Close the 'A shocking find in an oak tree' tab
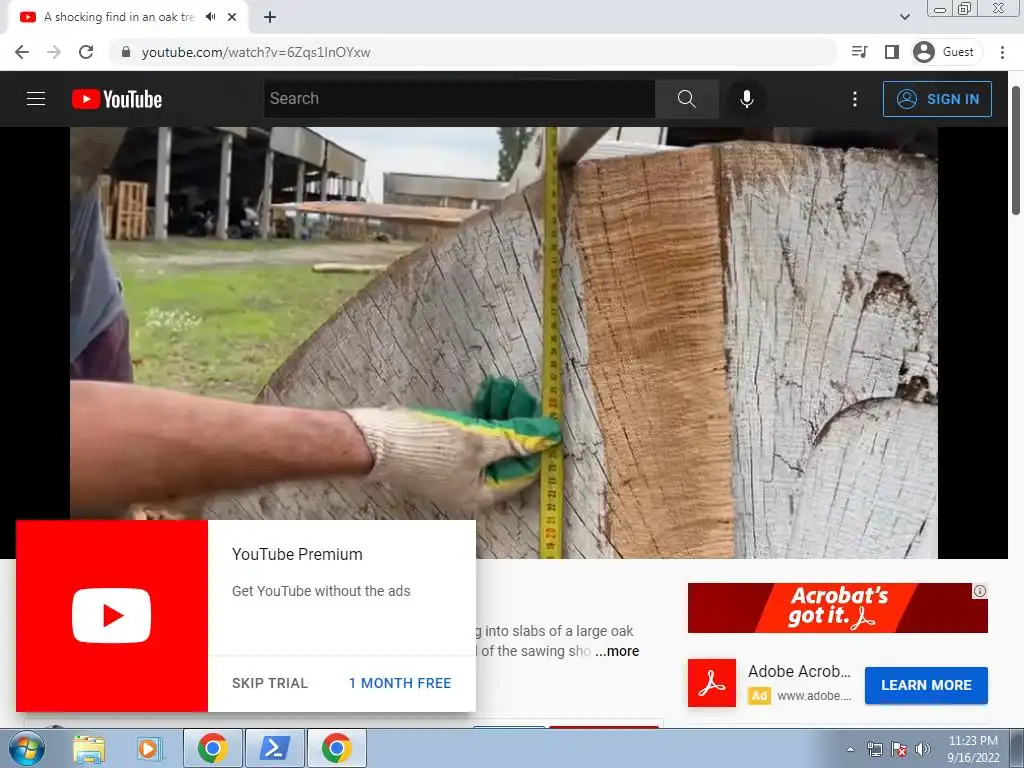The height and width of the screenshot is (768, 1024). coord(232,17)
